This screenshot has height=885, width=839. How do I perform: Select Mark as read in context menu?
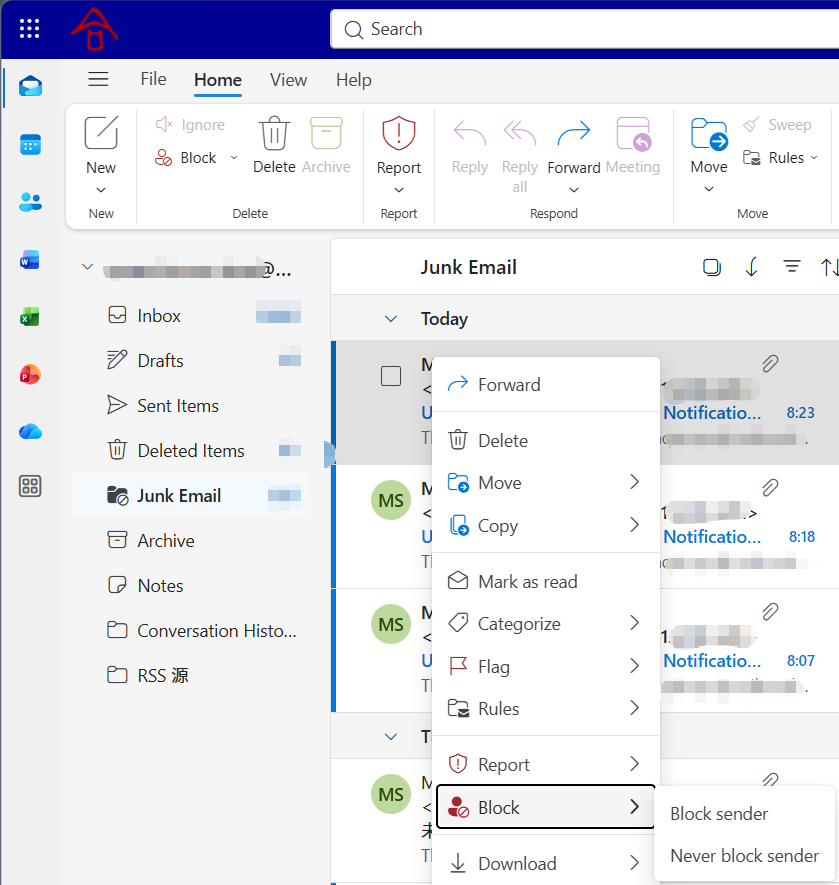pos(527,581)
